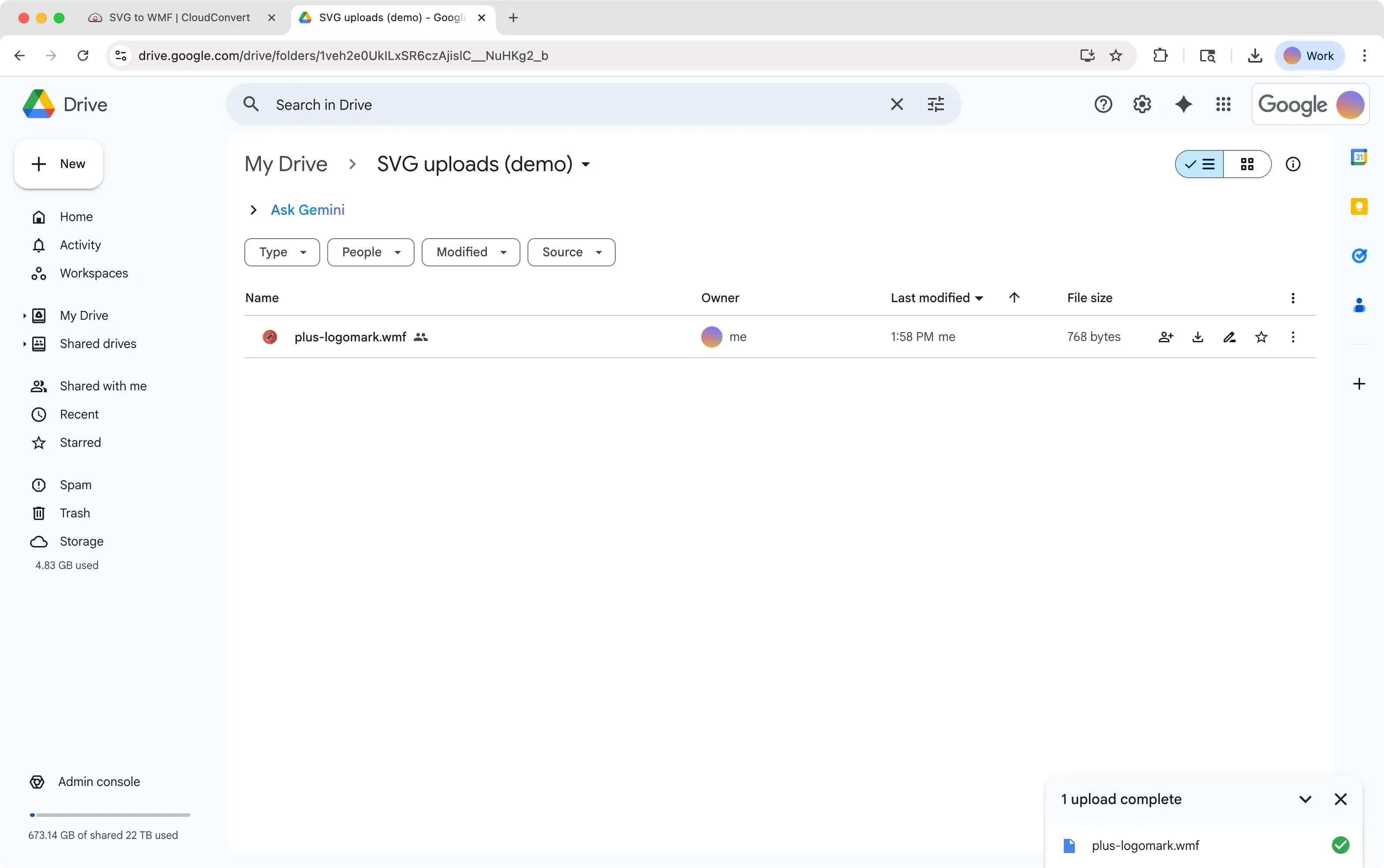Open the Type filter dropdown
Screen dimensions: 1384x868
[x=281, y=252]
